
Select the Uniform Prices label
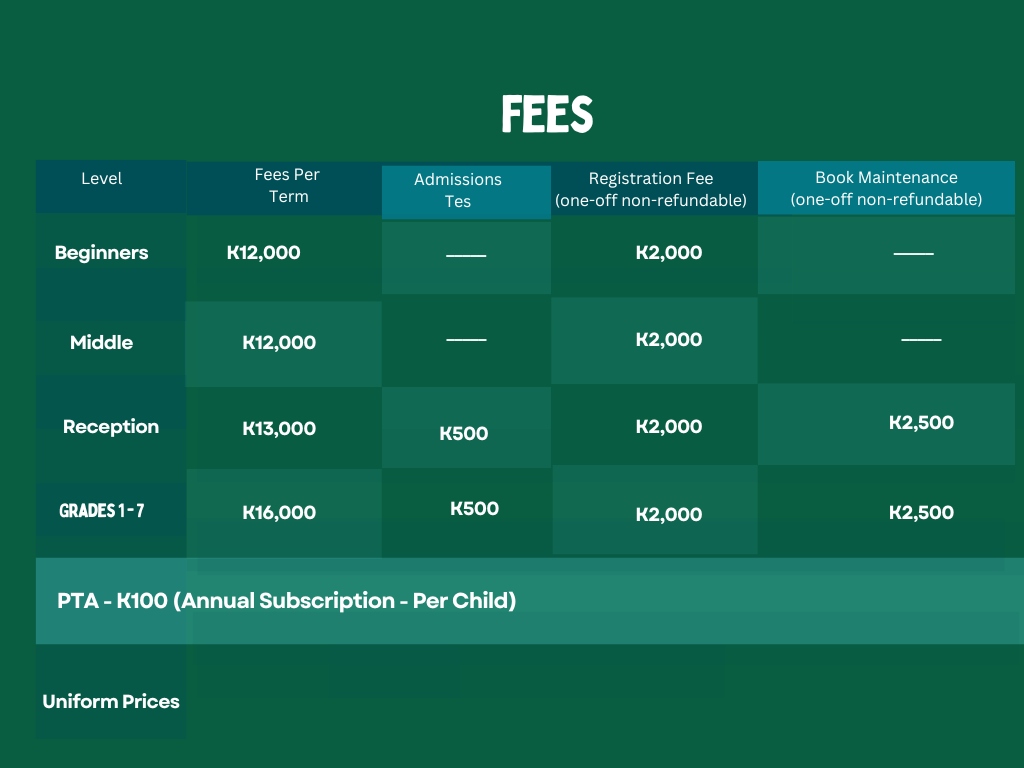[111, 702]
